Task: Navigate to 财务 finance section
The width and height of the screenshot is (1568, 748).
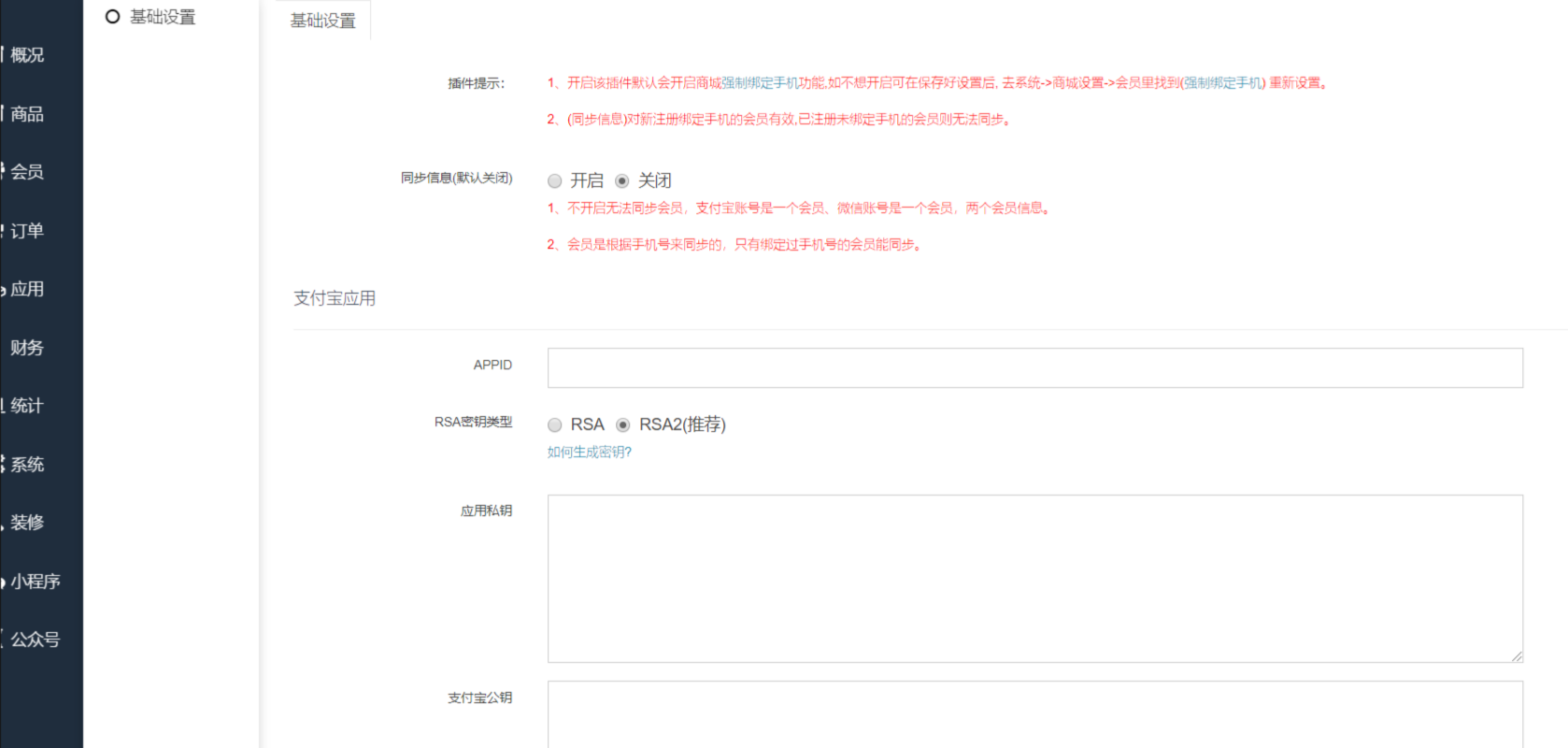Action: point(27,348)
